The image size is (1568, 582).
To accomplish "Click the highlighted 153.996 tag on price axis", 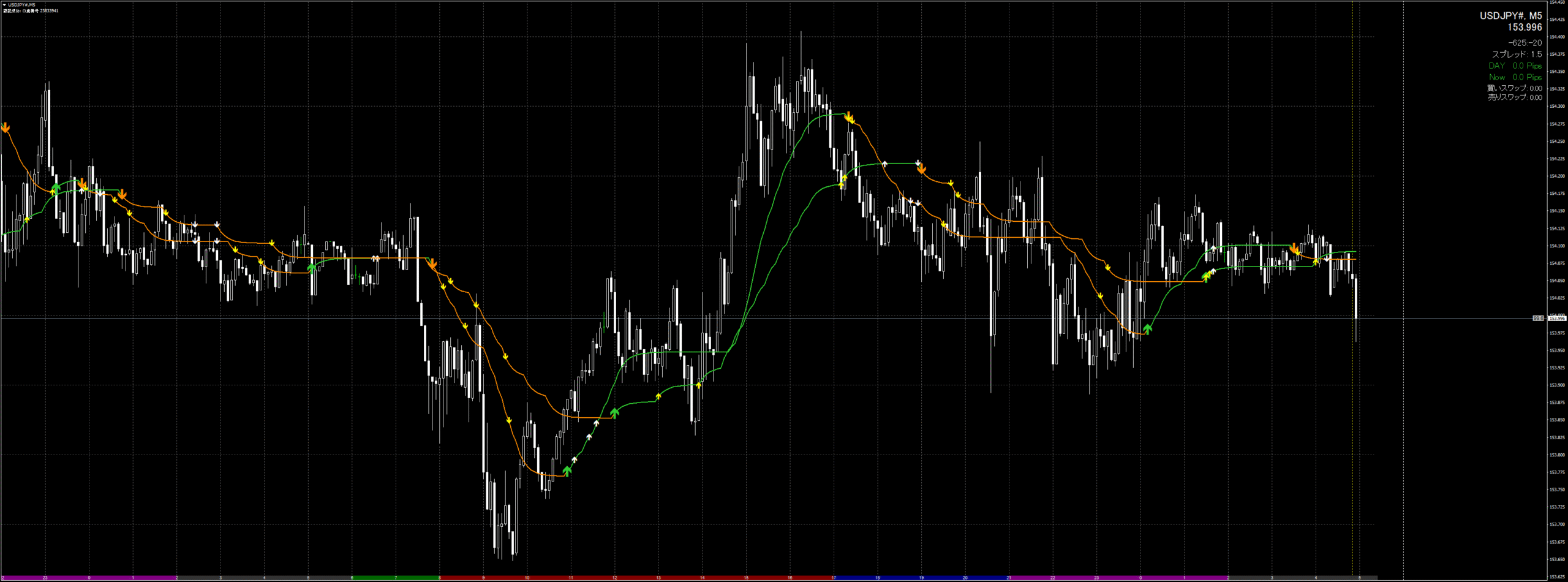I will tap(1556, 319).
